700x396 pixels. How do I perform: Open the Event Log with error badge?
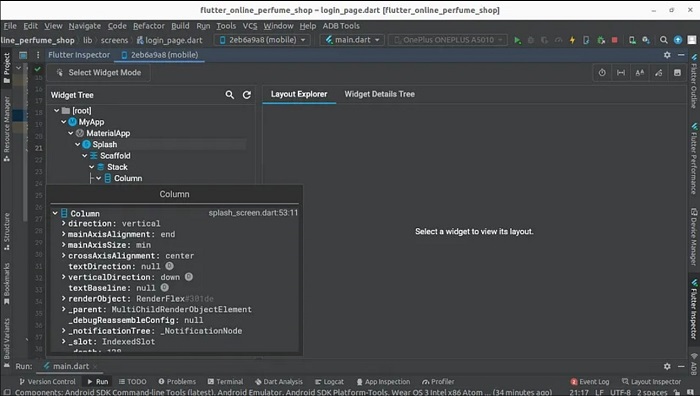[590, 382]
